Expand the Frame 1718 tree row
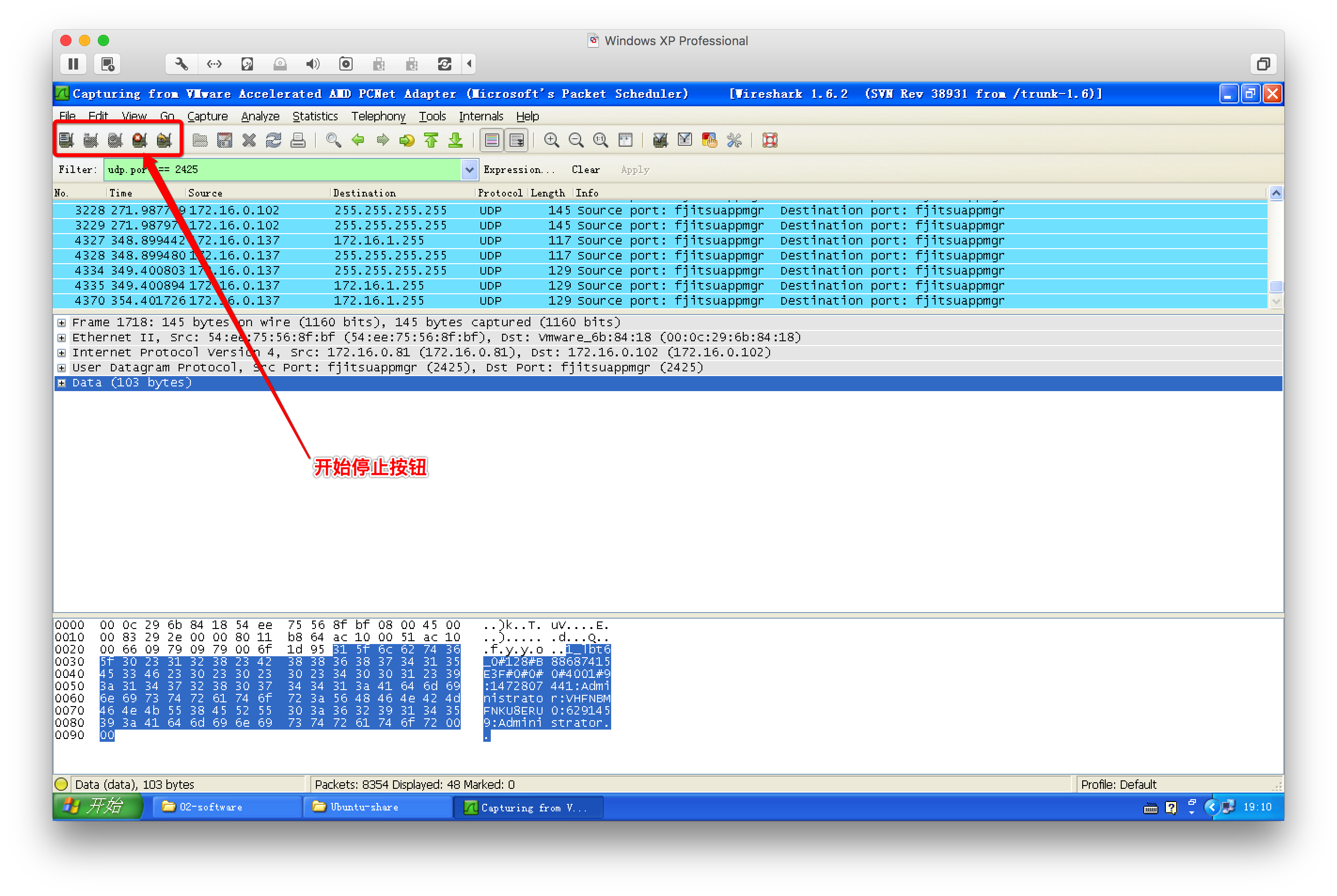 pyautogui.click(x=62, y=323)
